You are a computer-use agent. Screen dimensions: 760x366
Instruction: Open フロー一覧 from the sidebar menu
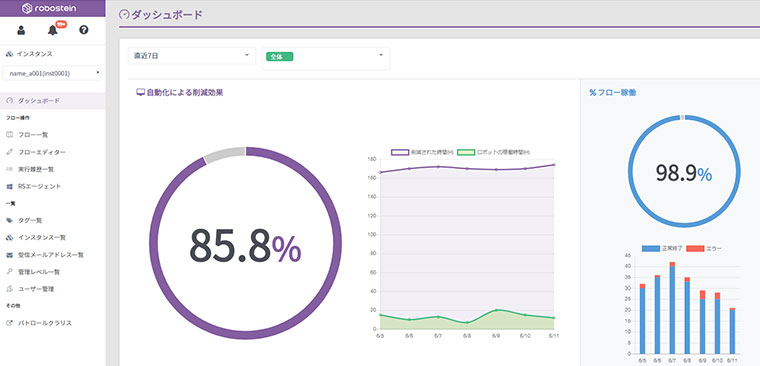[x=33, y=135]
